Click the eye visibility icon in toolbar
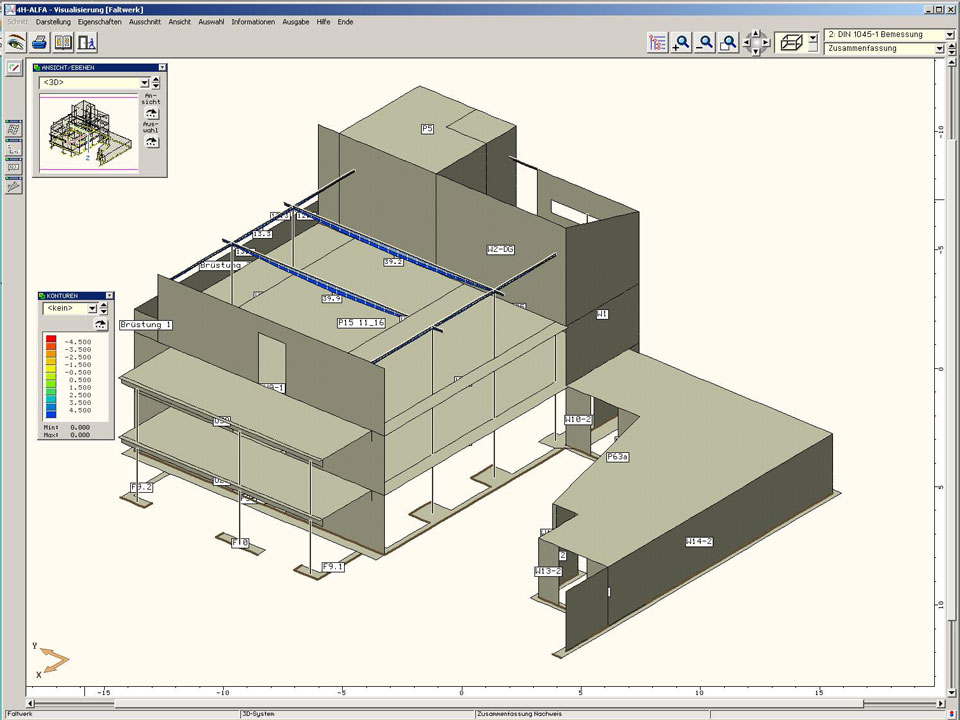The image size is (960, 720). pyautogui.click(x=15, y=43)
